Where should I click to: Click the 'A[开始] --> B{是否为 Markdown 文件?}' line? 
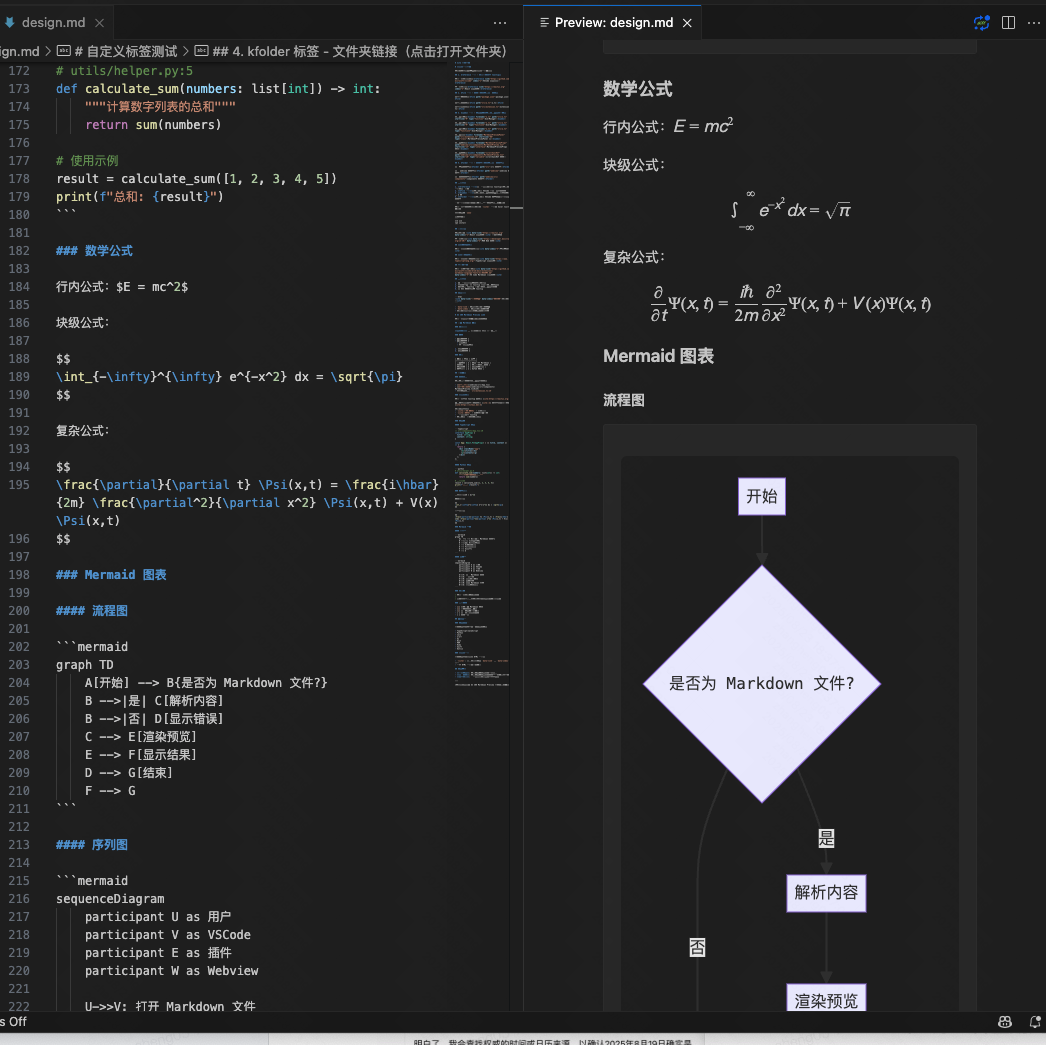pyautogui.click(x=206, y=683)
